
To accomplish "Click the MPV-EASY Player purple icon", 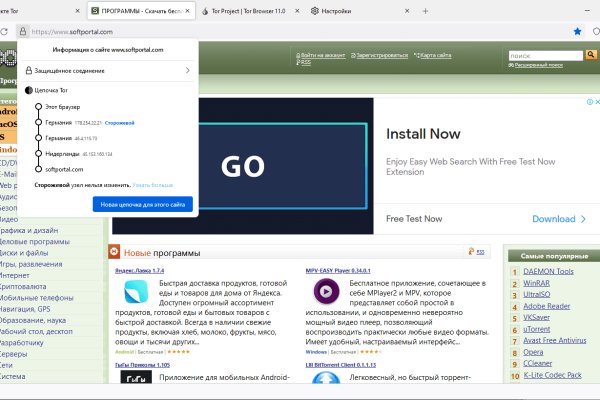I will click(324, 291).
